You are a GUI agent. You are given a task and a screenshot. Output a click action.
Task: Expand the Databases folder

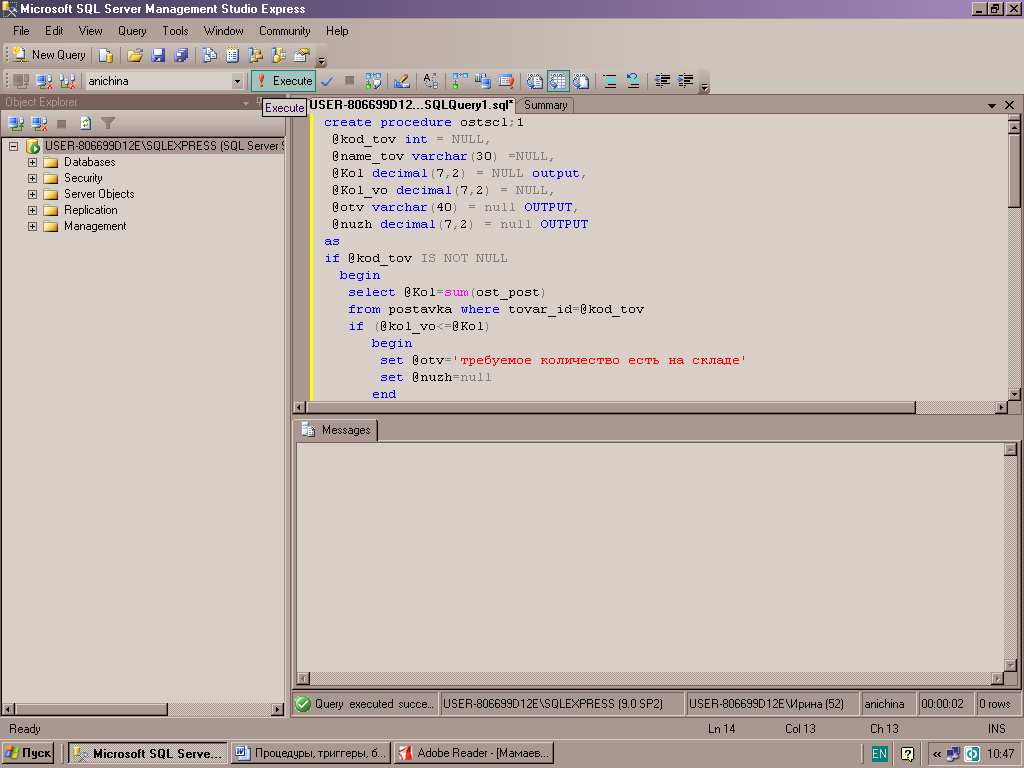[32, 162]
